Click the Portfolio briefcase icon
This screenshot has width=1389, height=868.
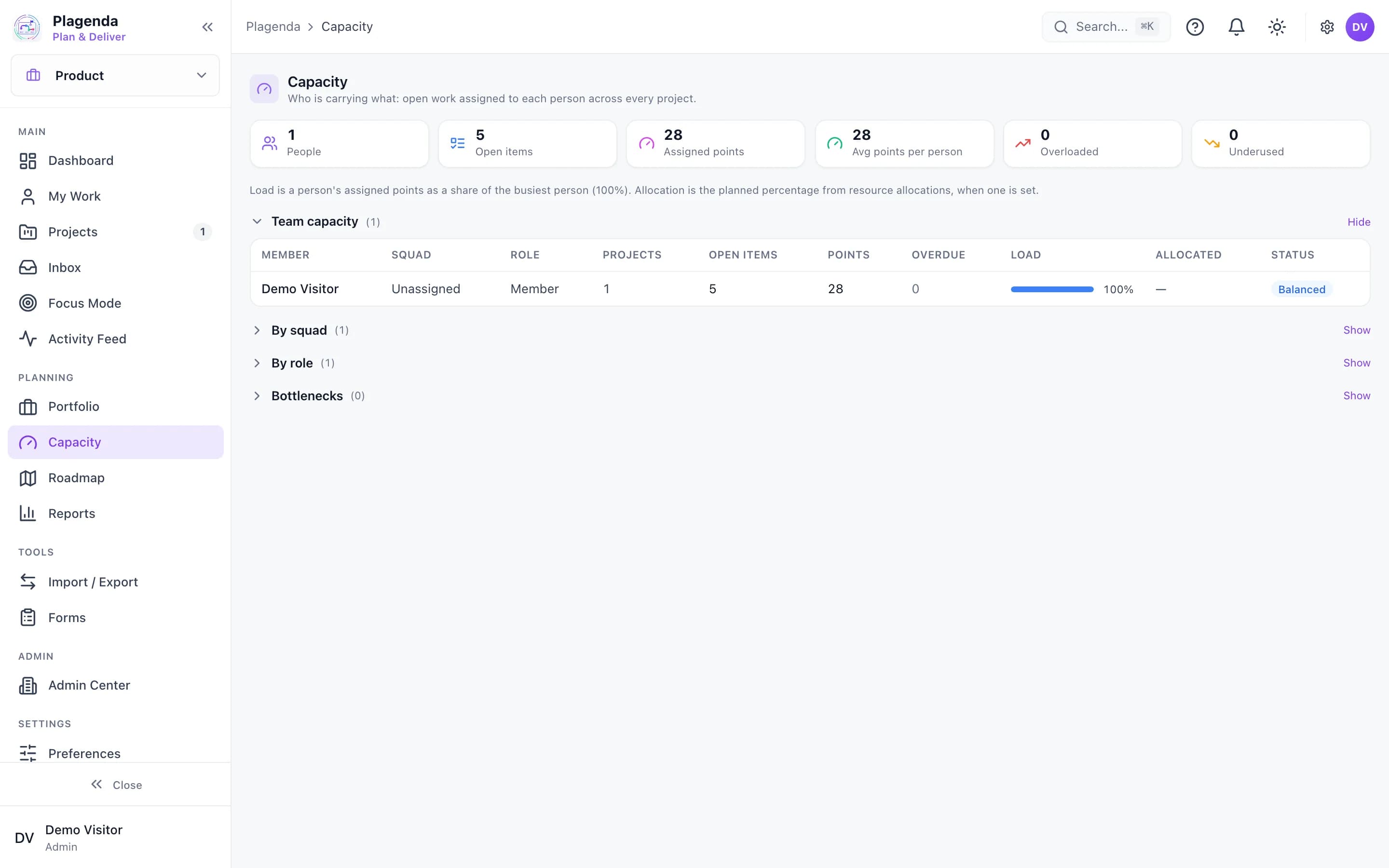coord(27,407)
